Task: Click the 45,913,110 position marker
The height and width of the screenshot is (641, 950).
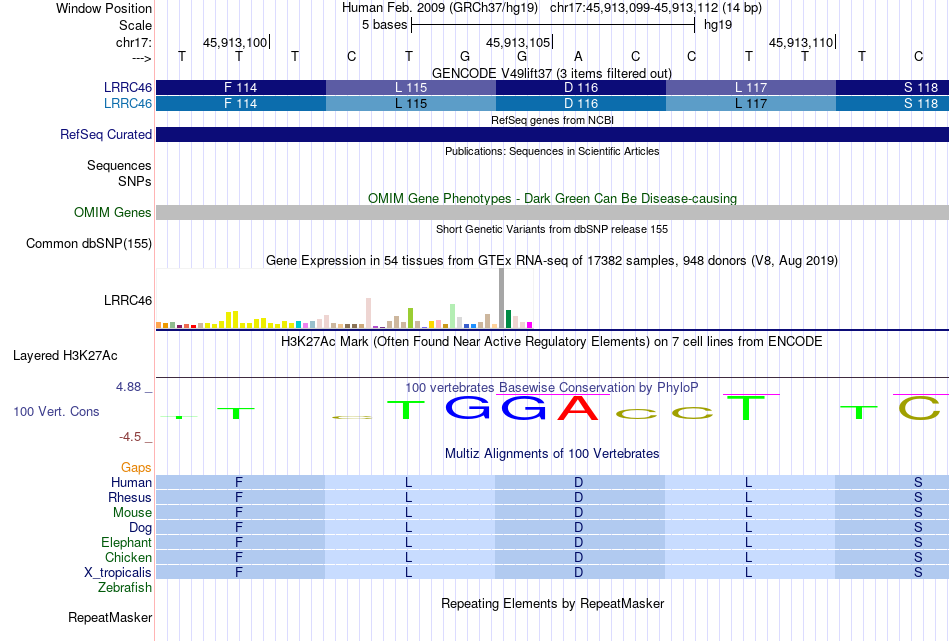Action: pos(801,42)
